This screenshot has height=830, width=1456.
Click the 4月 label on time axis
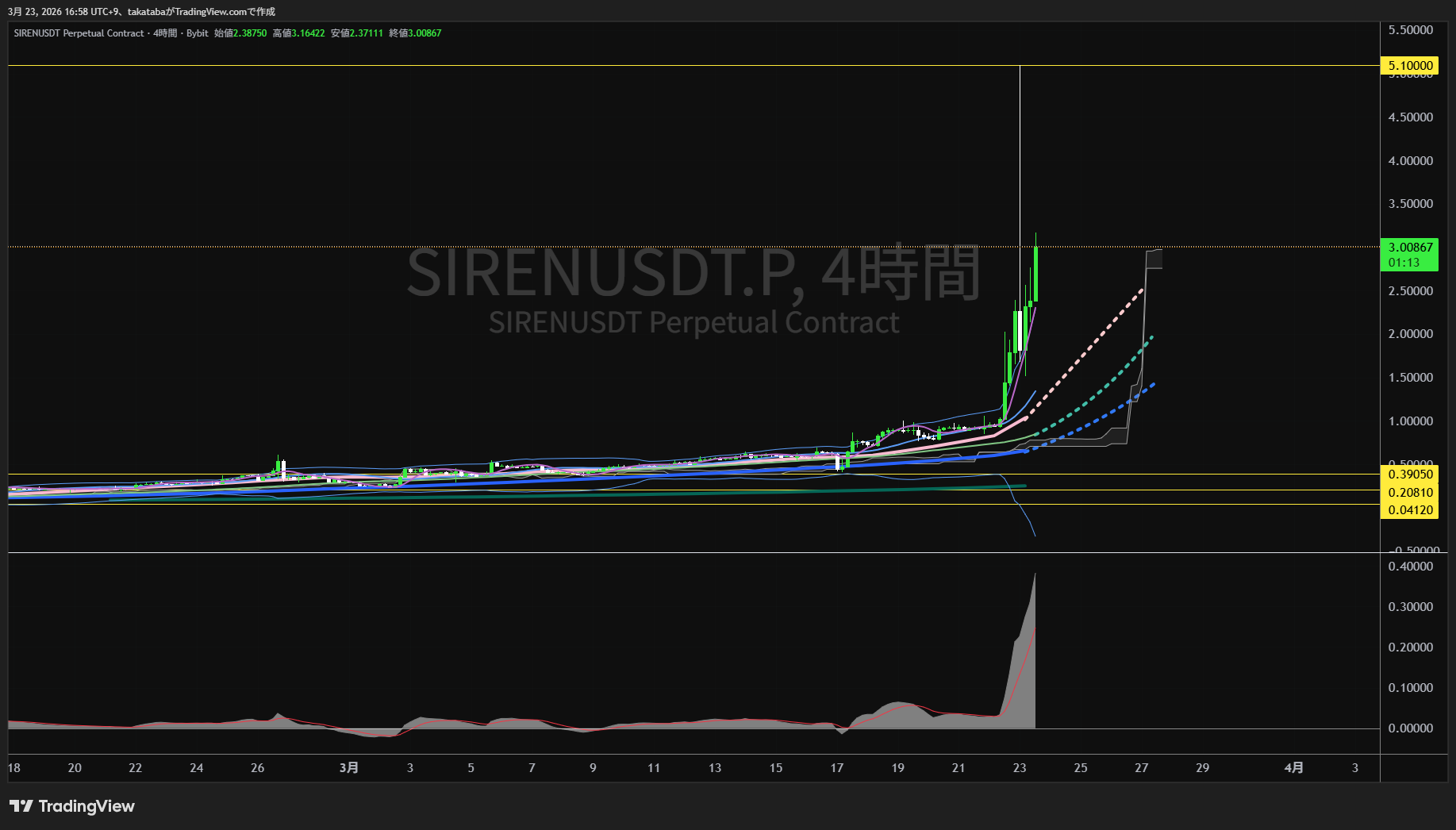point(1293,767)
